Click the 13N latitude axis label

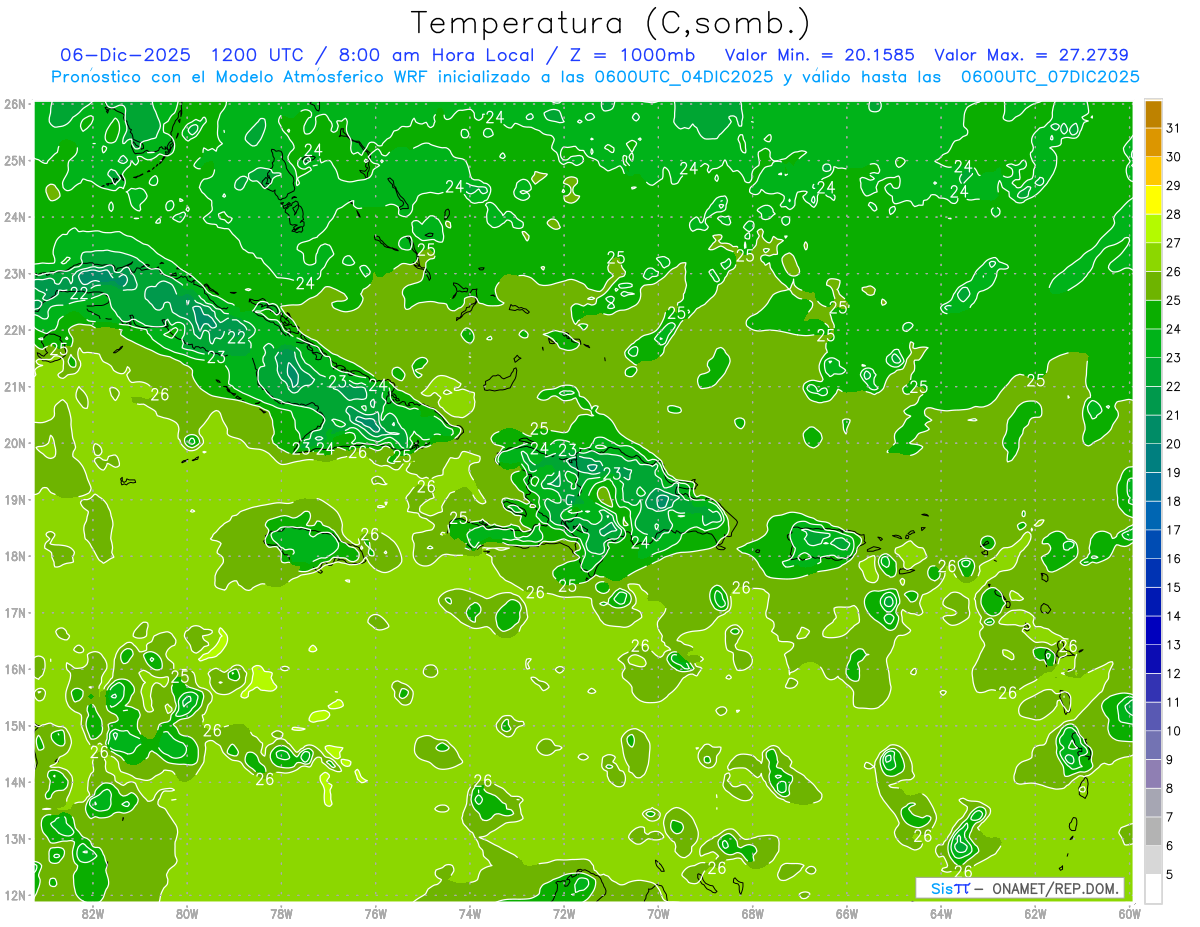[14, 838]
